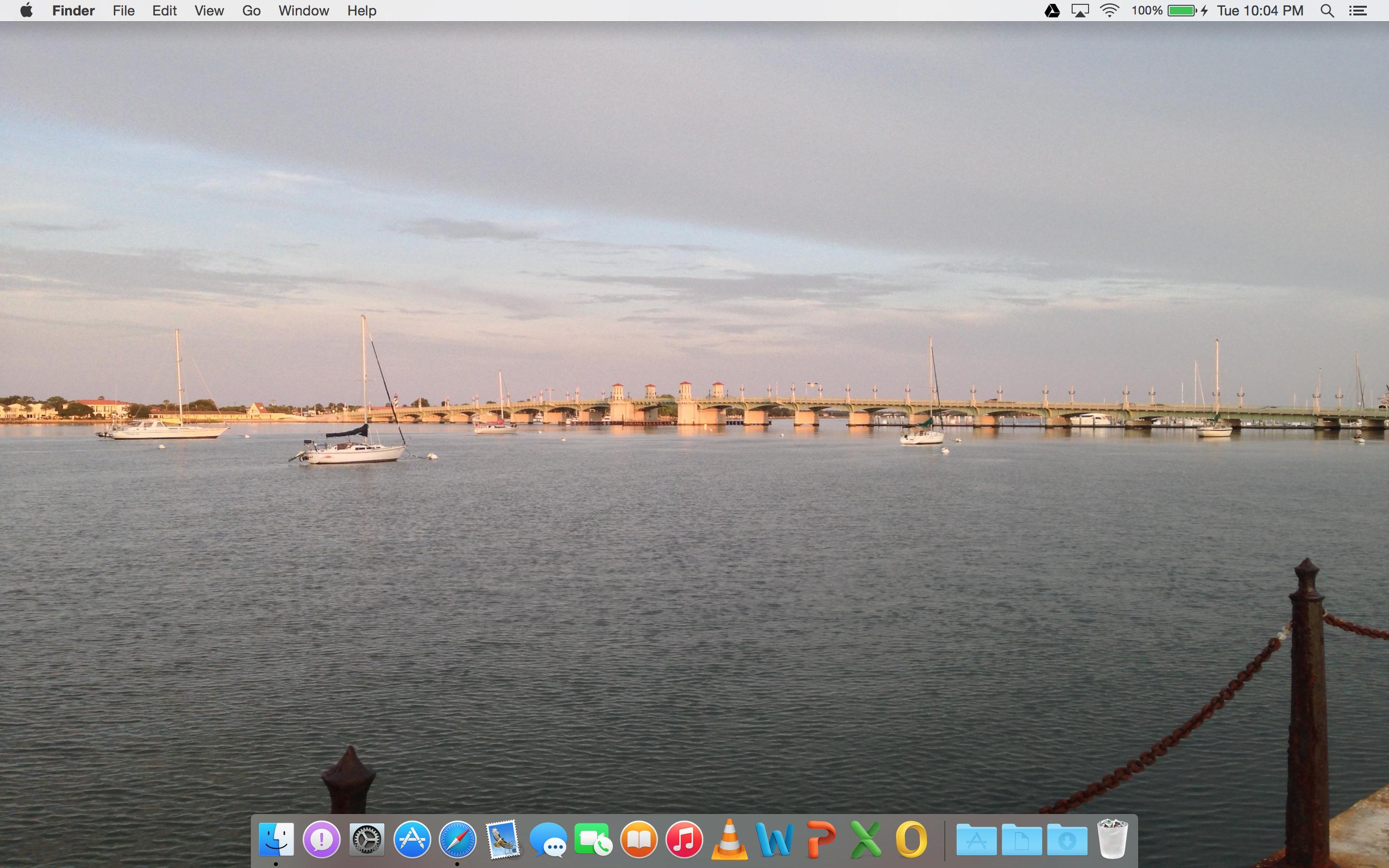
Task: Launch VLC traffic cone player
Action: point(730,839)
